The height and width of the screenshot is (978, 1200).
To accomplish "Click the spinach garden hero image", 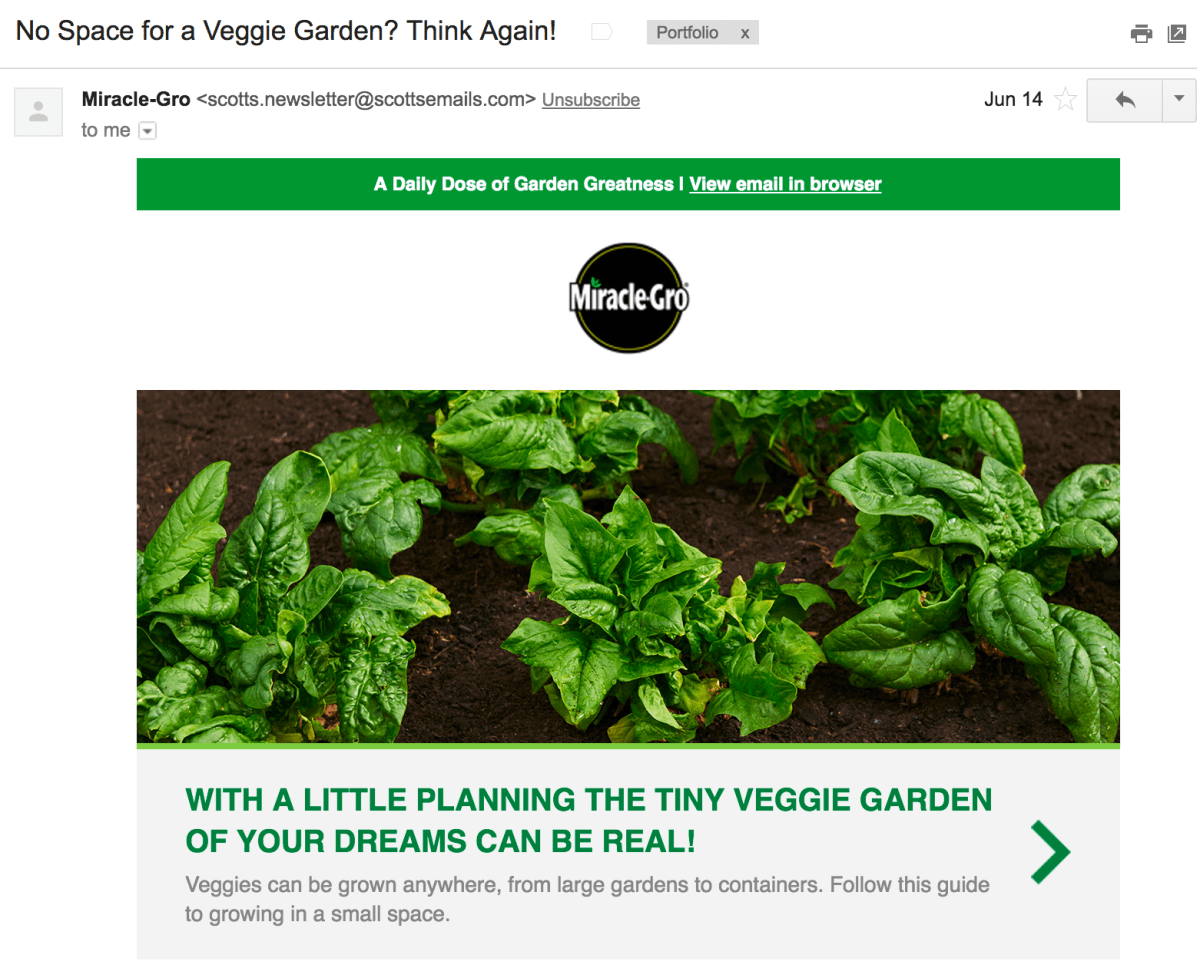I will (x=628, y=566).
